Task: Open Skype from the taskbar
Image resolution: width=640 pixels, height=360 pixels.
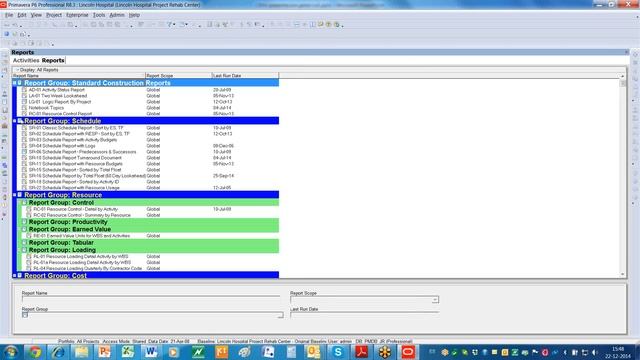Action: click(338, 352)
